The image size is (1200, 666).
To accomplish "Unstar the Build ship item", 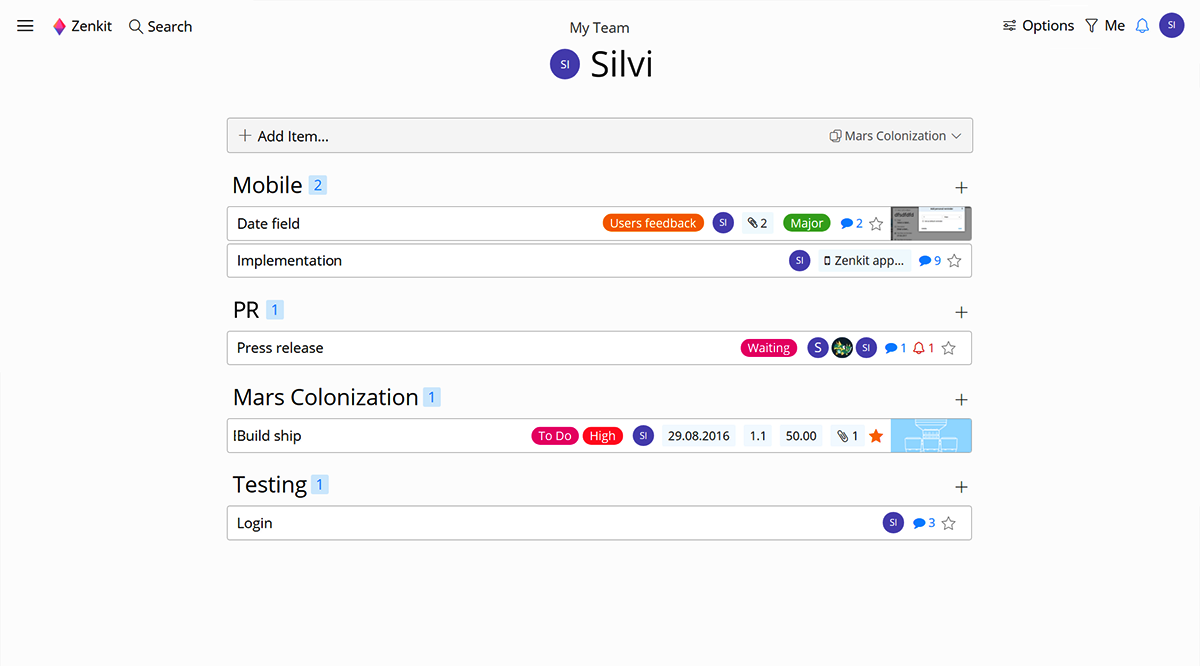I will [x=876, y=436].
